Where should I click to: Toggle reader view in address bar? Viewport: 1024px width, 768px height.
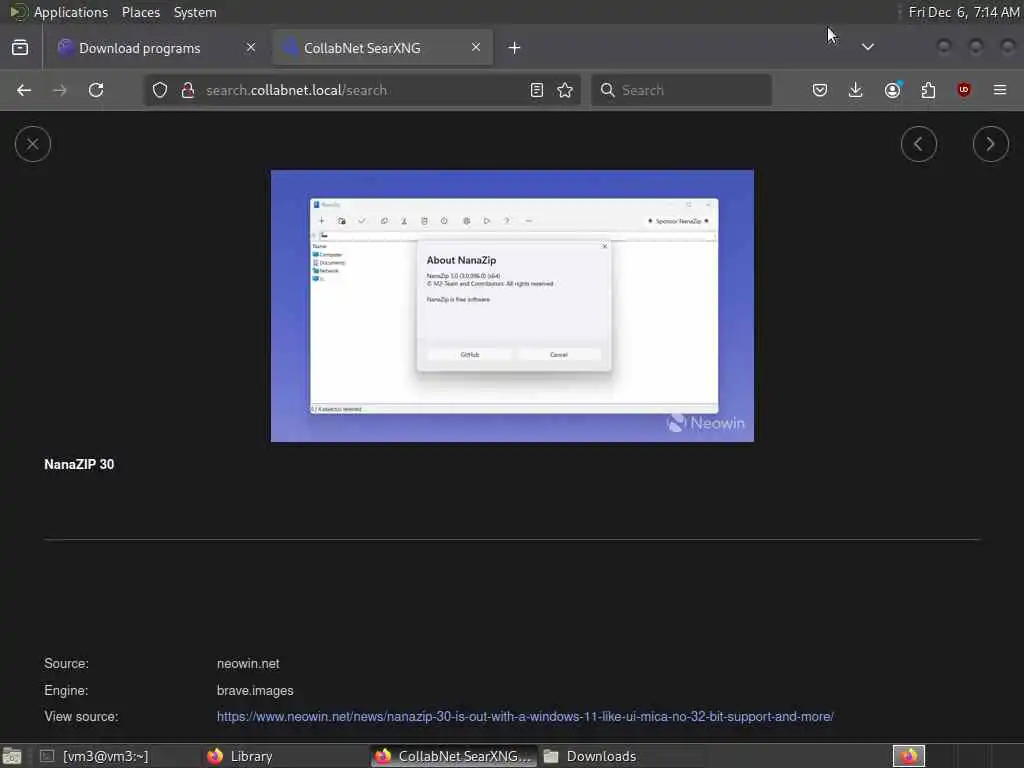537,90
